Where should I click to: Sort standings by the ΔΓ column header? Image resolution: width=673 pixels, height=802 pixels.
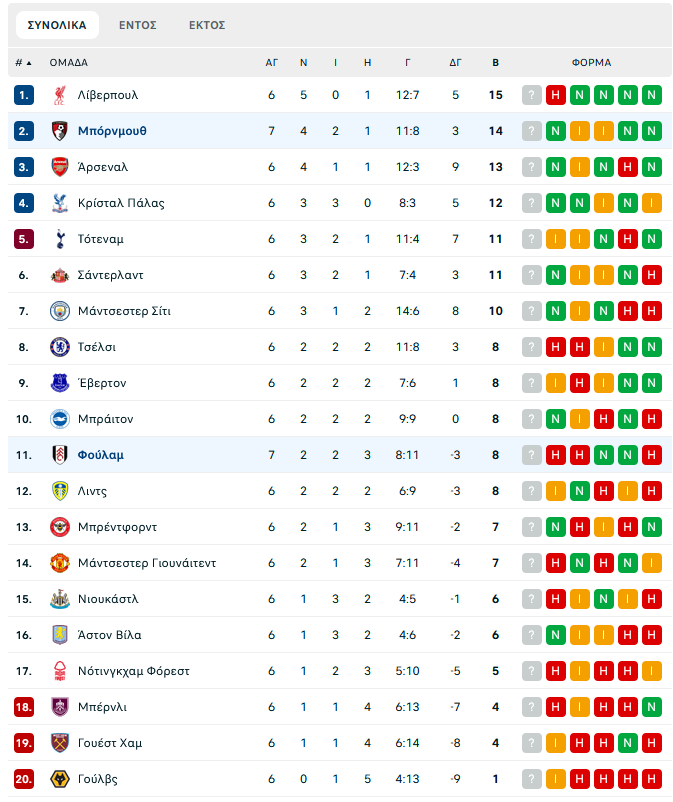coord(455,62)
